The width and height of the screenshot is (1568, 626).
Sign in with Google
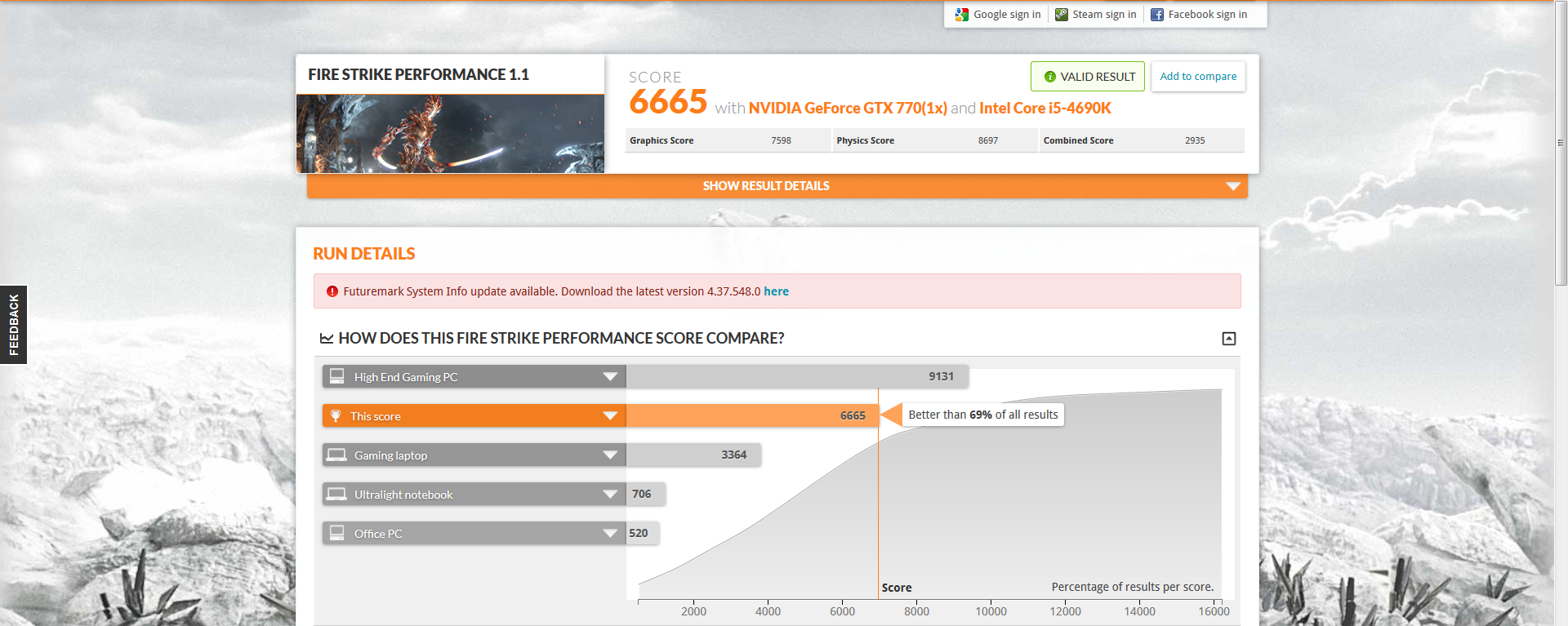(x=998, y=15)
